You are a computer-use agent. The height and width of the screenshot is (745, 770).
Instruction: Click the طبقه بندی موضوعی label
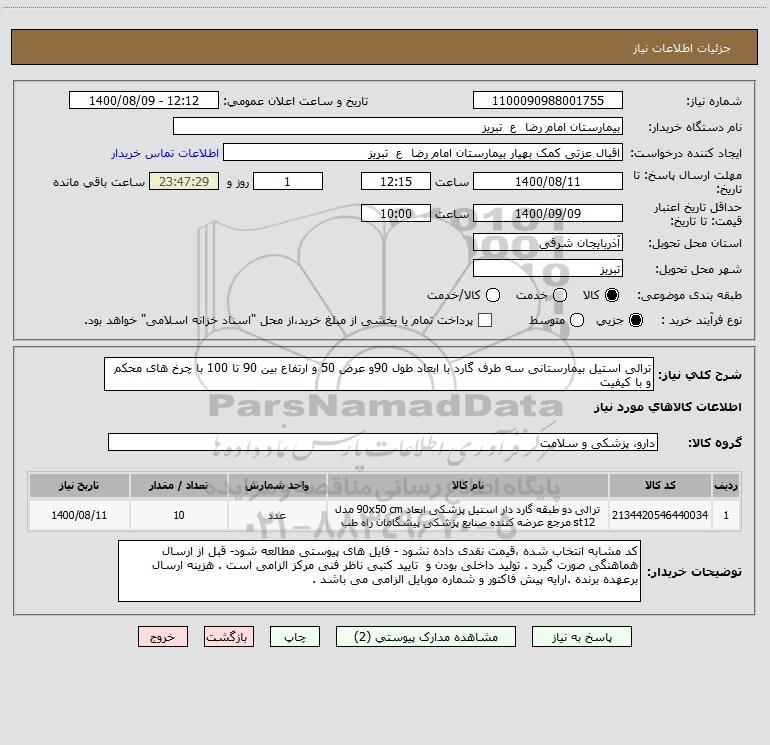point(689,295)
